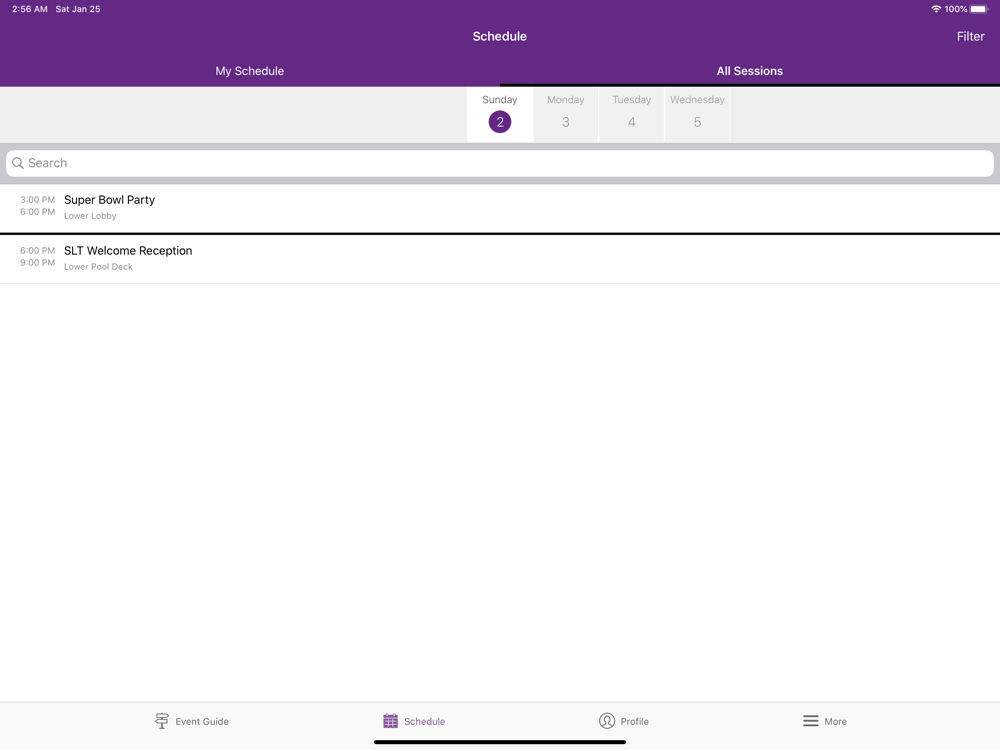Tap the Event Guide tab label

[x=202, y=721]
